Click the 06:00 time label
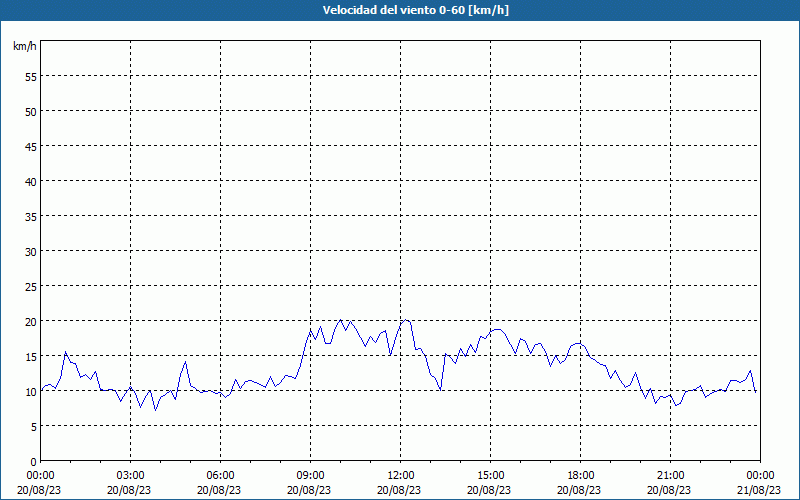This screenshot has height=500, width=800. click(220, 476)
